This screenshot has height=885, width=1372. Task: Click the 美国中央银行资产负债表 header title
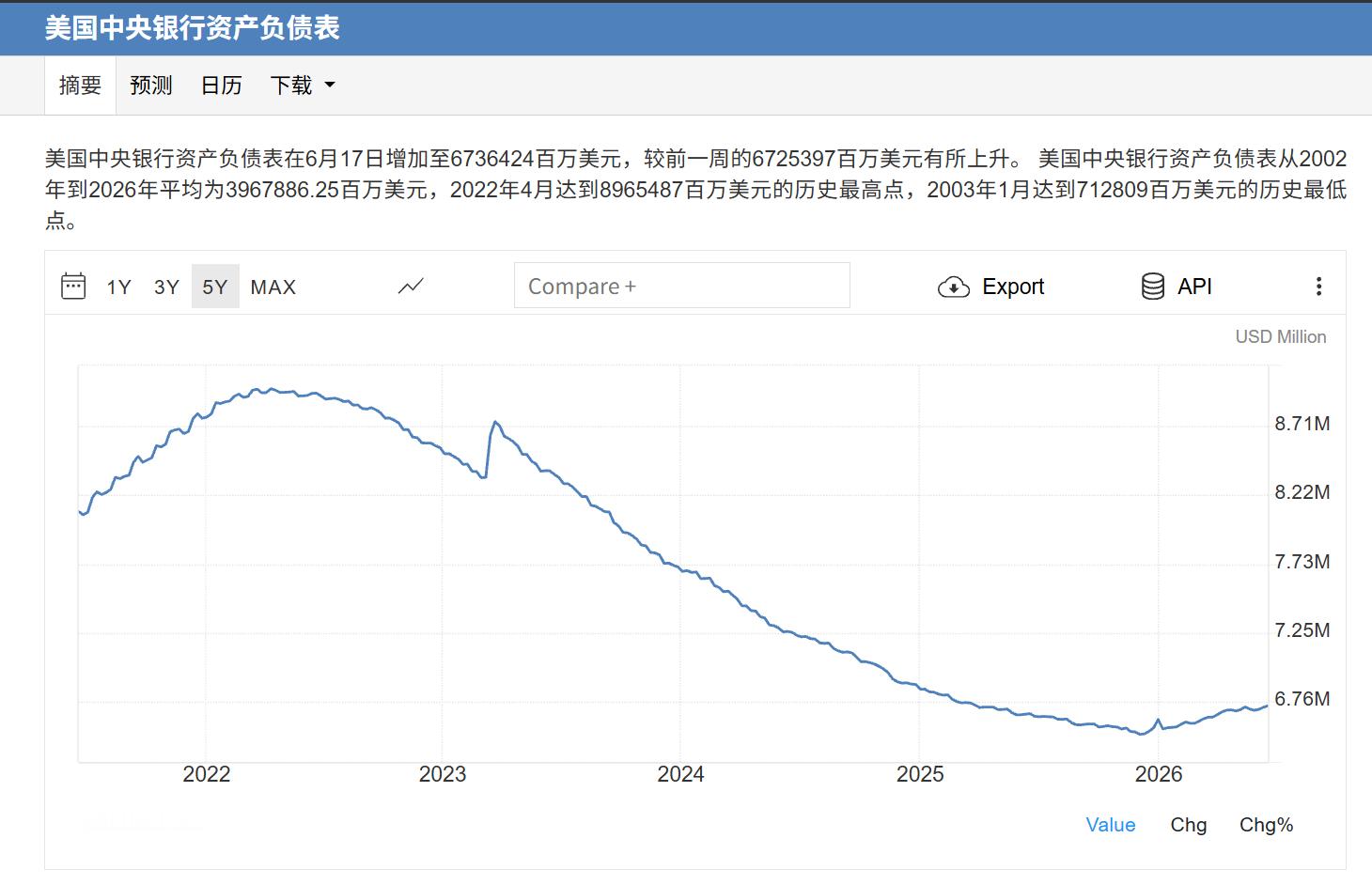pos(193,28)
